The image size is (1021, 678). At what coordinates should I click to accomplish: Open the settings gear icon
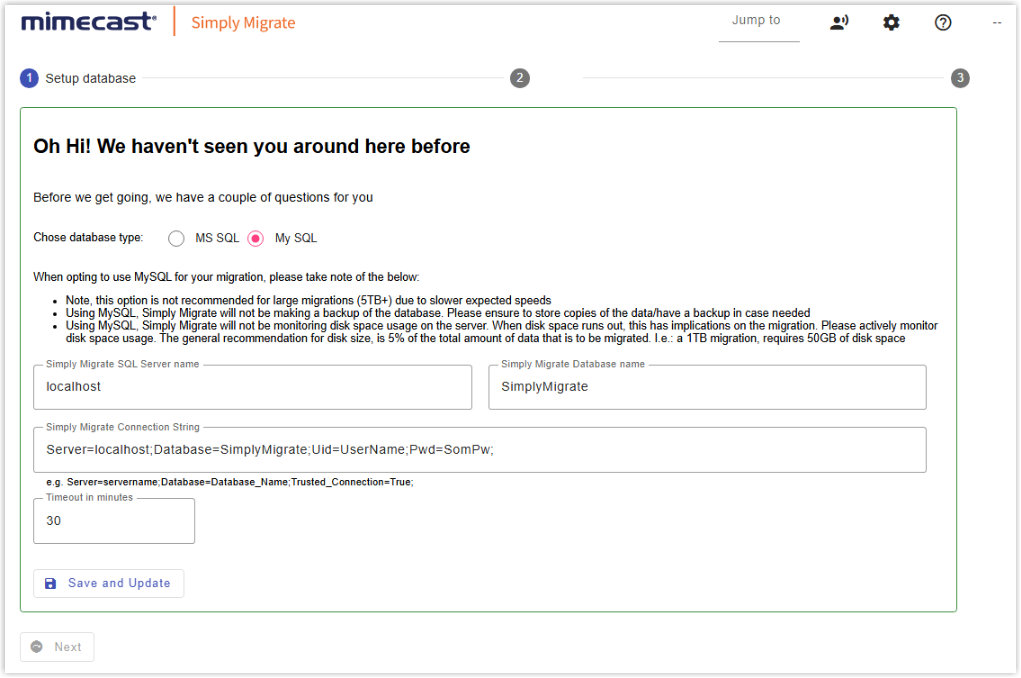point(891,23)
